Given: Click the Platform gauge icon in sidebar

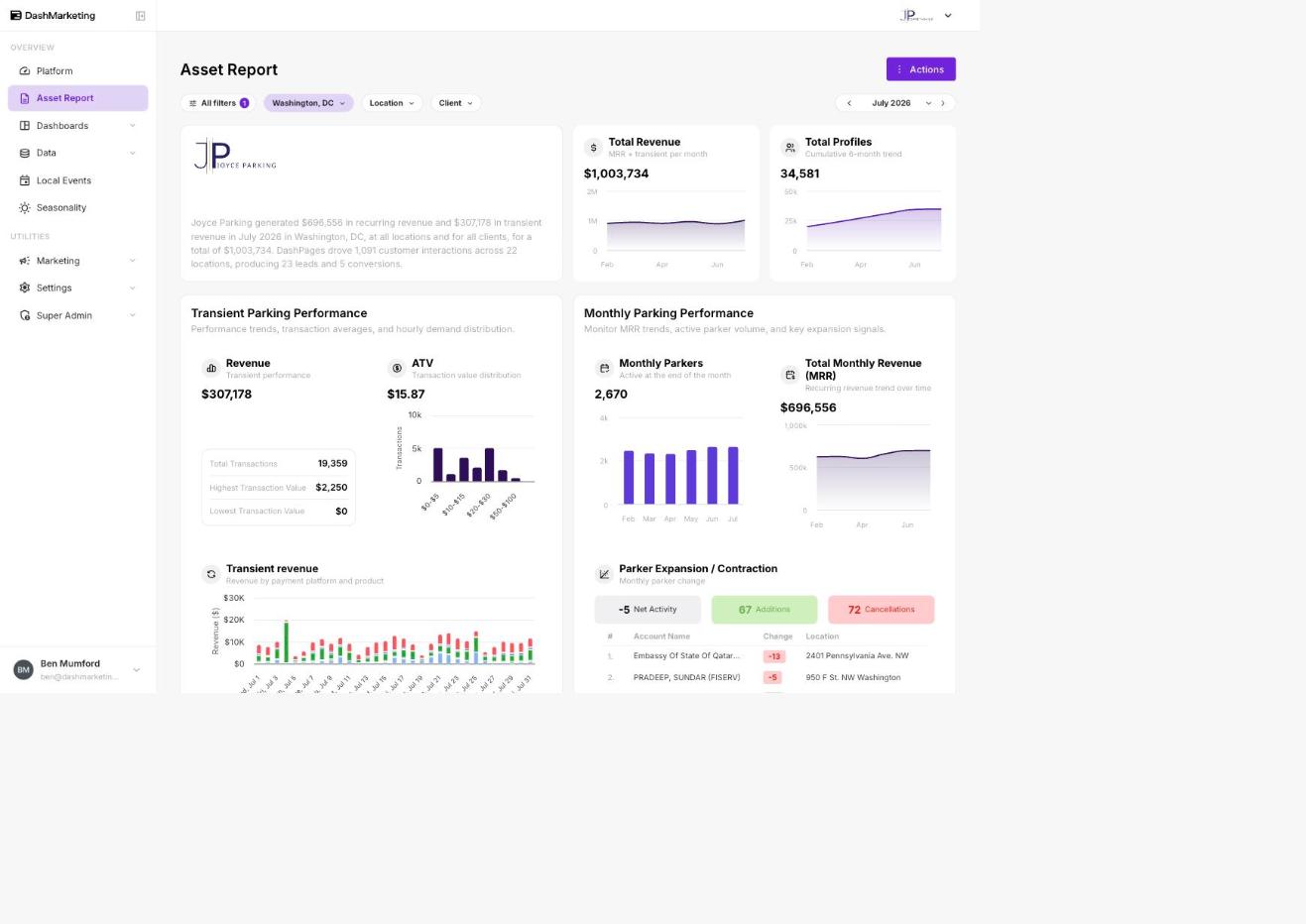Looking at the screenshot, I should coord(25,71).
